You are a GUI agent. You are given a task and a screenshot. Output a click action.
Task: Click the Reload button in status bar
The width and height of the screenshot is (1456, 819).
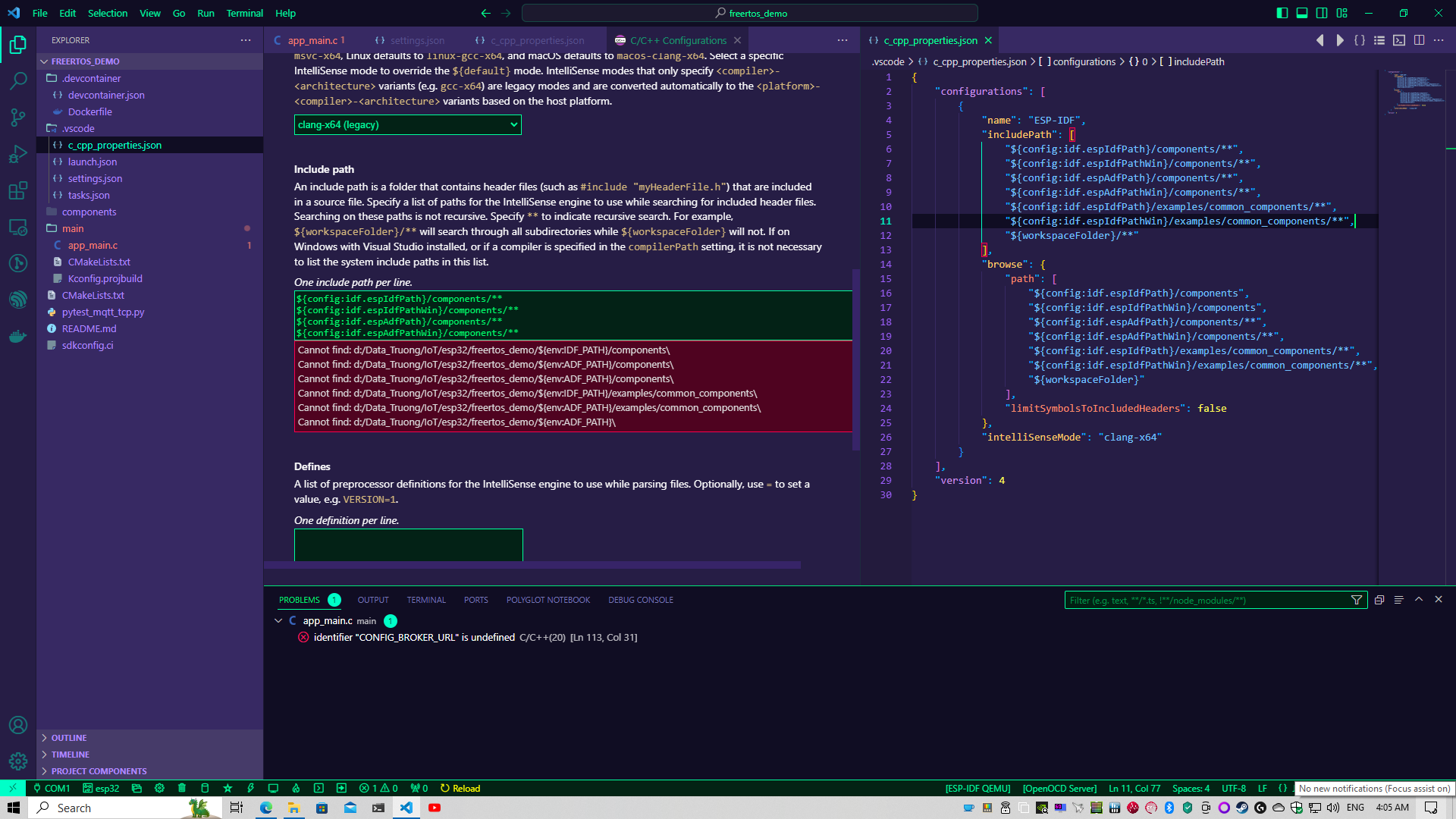pos(460,788)
